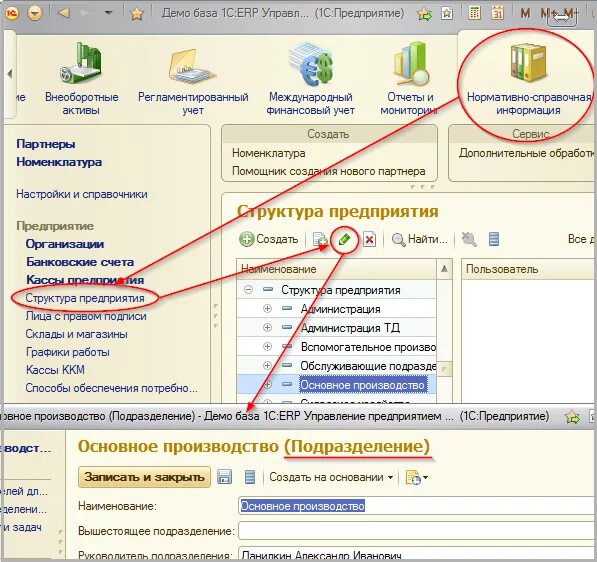Viewport: 597px width, 562px height.
Task: Open the reports dropdown icon
Action: 417,477
